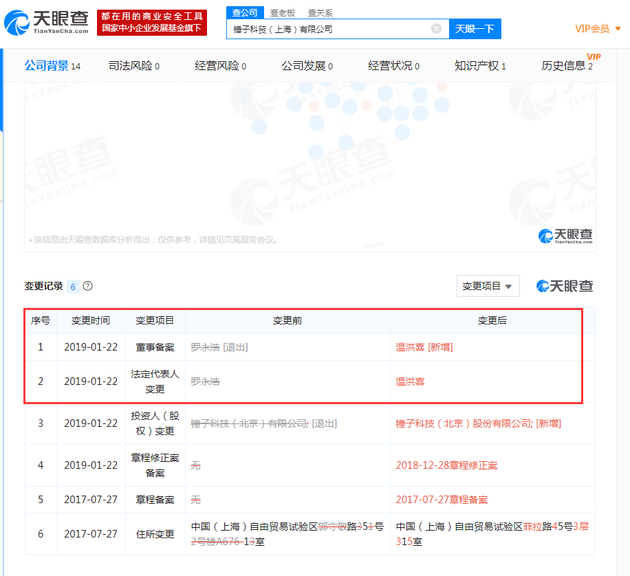Select the 查公司 search tab
Image resolution: width=630 pixels, height=576 pixels.
point(245,12)
